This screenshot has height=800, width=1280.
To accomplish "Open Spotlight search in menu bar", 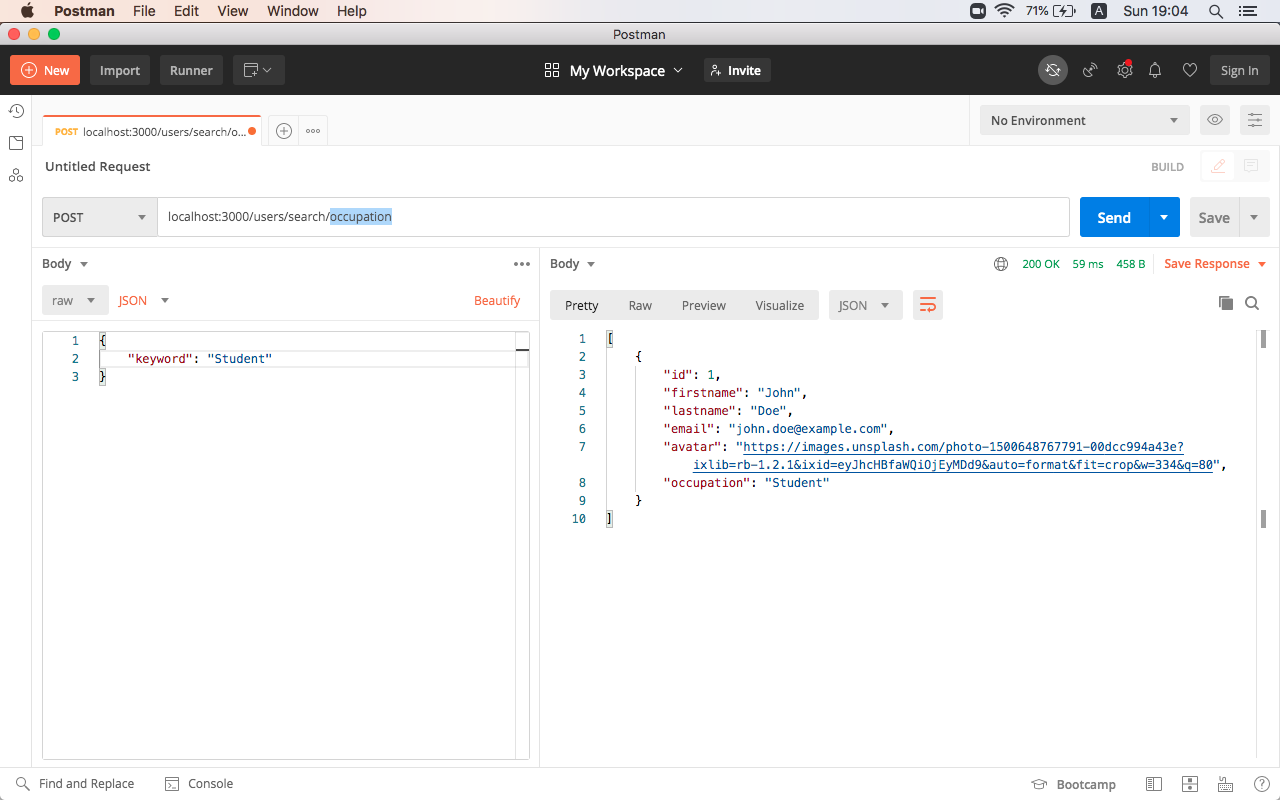I will [1216, 11].
